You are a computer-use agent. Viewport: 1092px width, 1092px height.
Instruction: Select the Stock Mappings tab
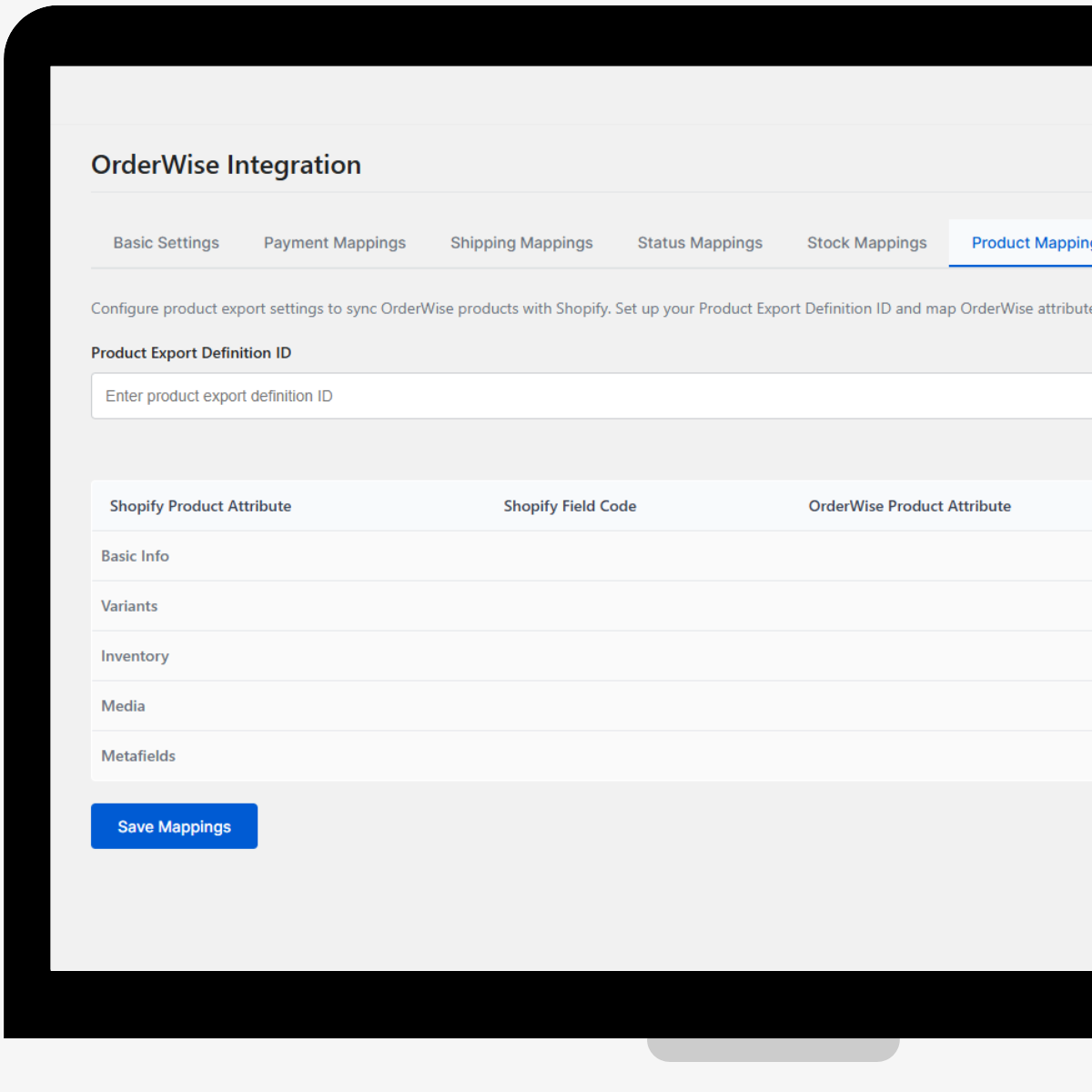point(866,243)
